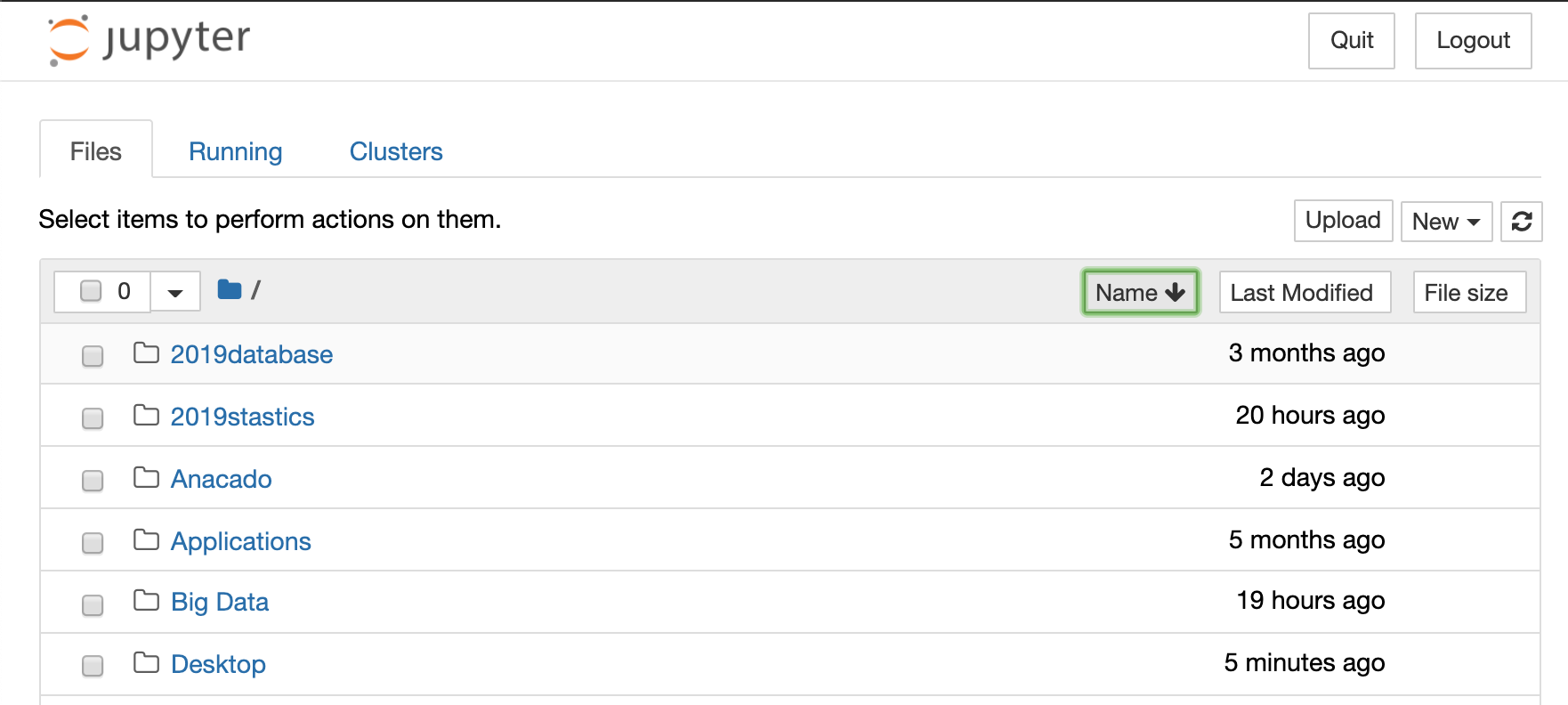This screenshot has width=1568, height=705.
Task: Toggle the select-all checkbox in header
Action: 91,291
